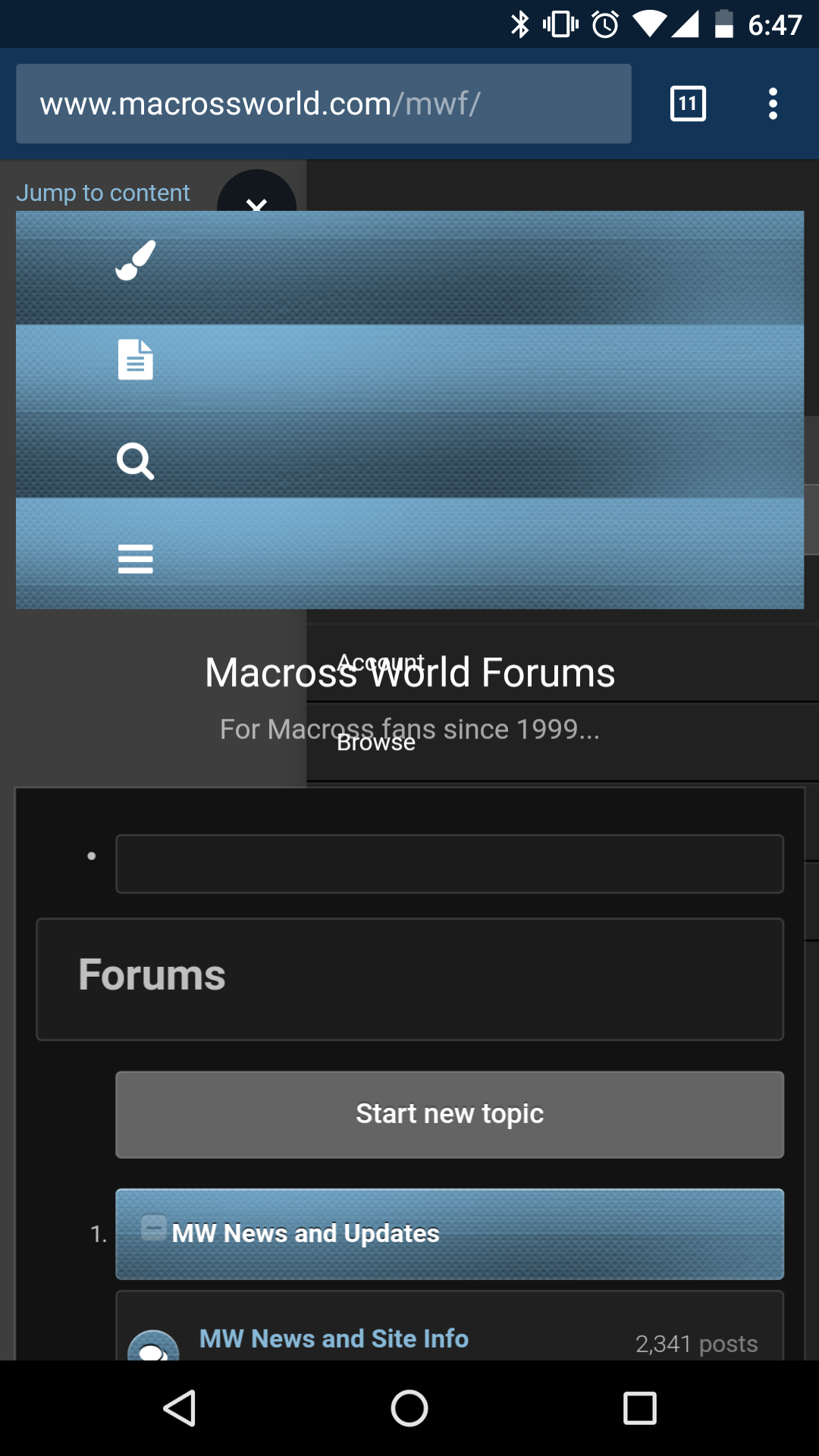Click the Forums heading text
This screenshot has height=1456, width=819.
tap(152, 974)
